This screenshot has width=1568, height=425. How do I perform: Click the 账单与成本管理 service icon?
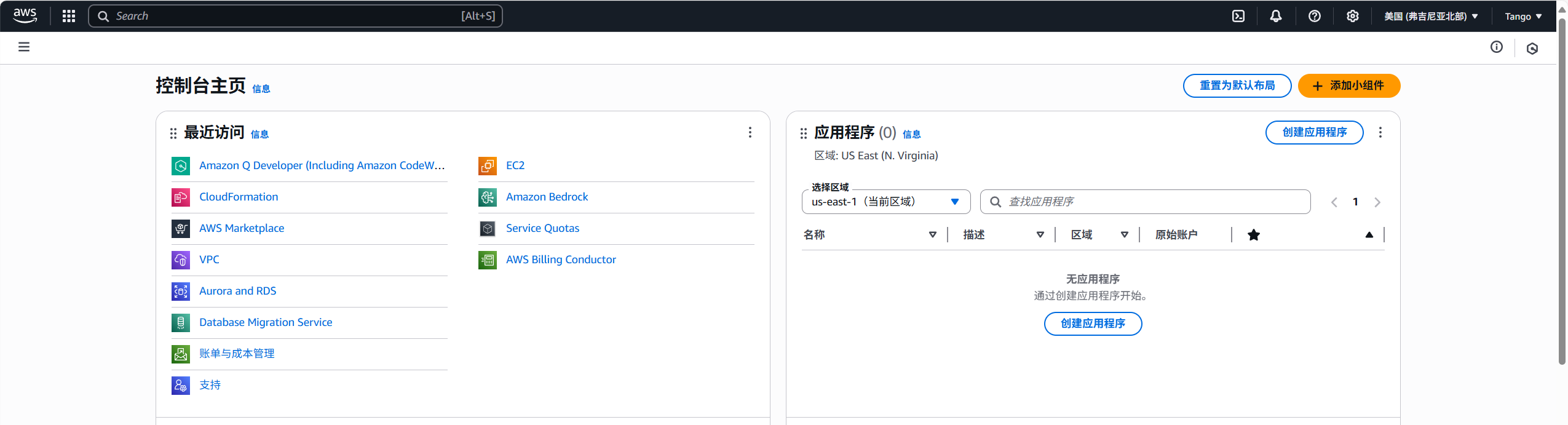(x=181, y=354)
